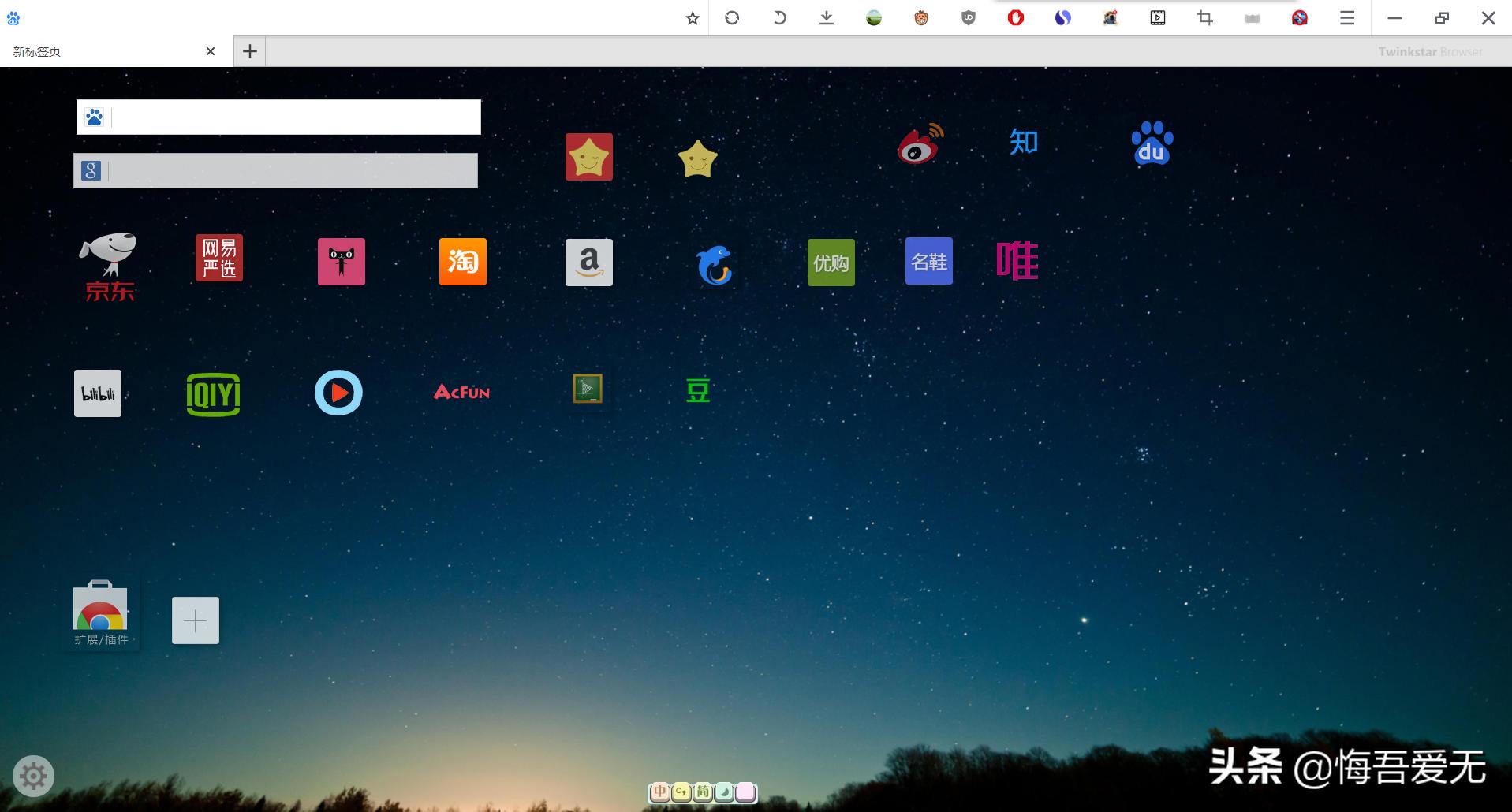This screenshot has width=1512, height=812.
Task: Toggle the moon half-width IME key
Action: tap(723, 792)
